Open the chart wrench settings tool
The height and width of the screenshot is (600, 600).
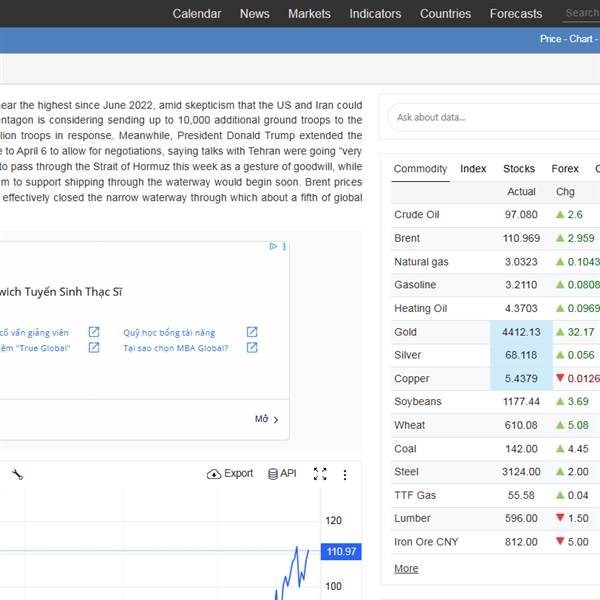click(x=18, y=474)
